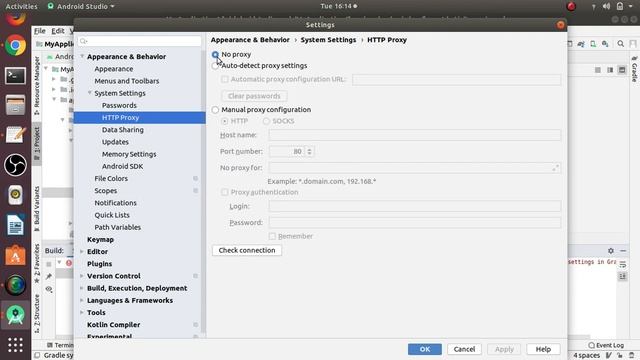Open Google Chrome from the dock
The height and width of the screenshot is (360, 640).
pyautogui.click(x=16, y=45)
